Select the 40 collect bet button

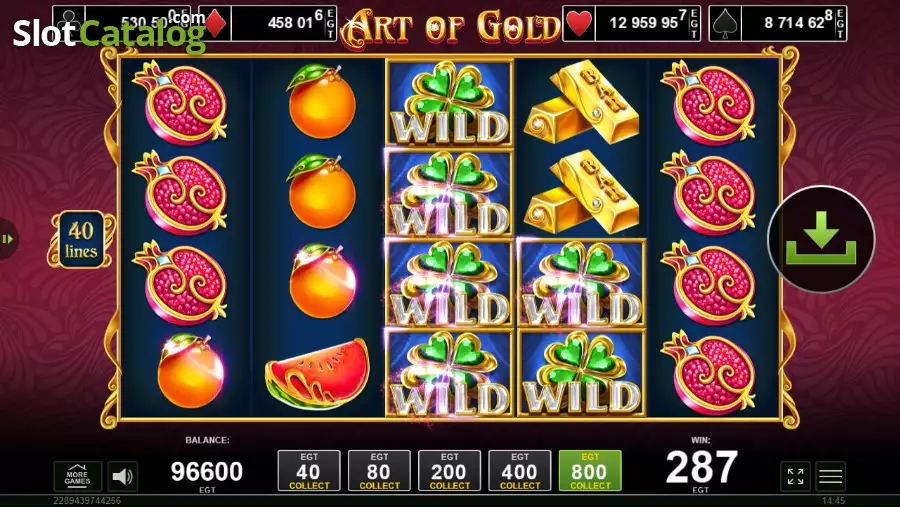coord(309,471)
